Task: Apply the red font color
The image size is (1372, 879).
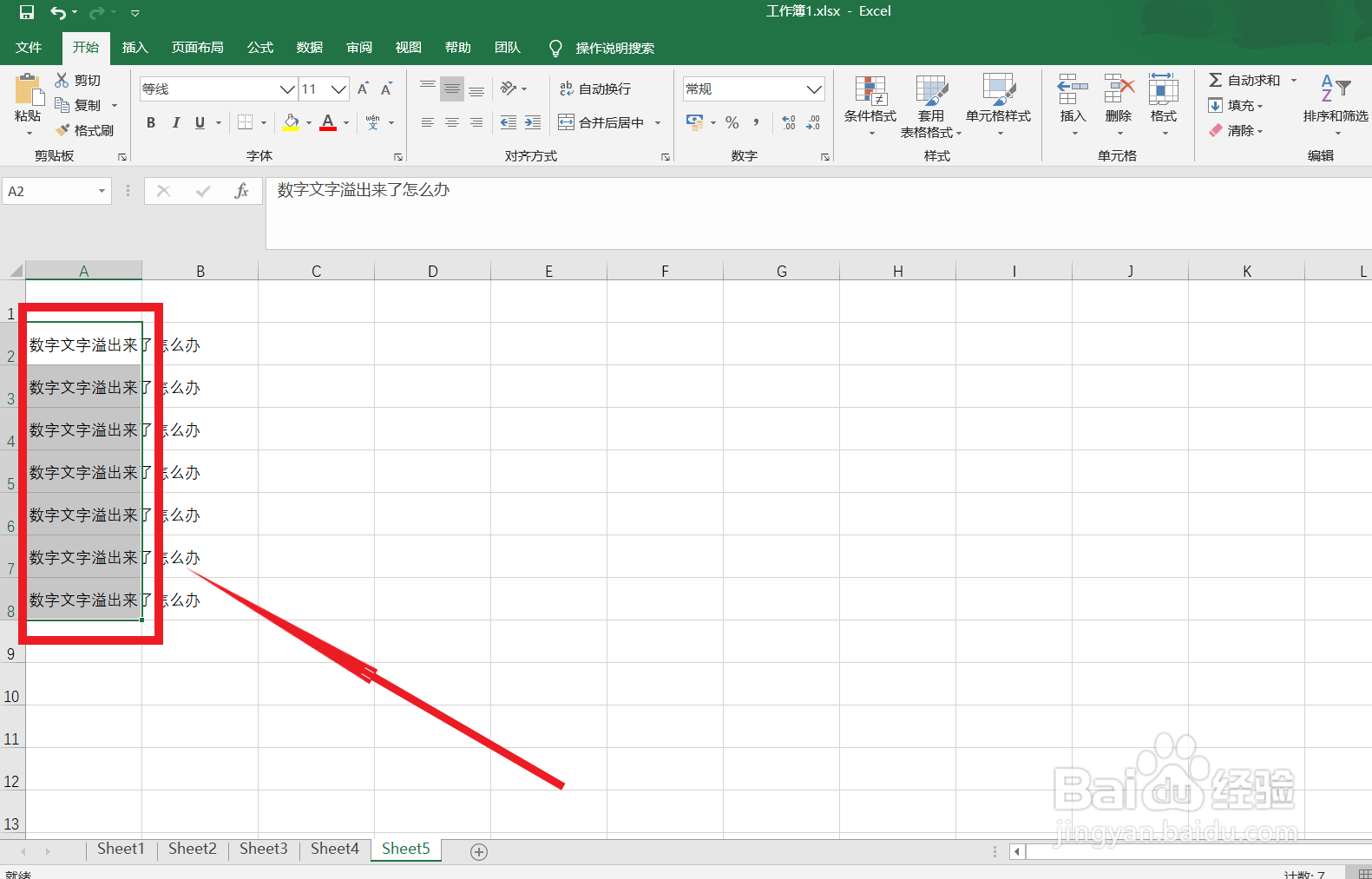Action: 328,122
